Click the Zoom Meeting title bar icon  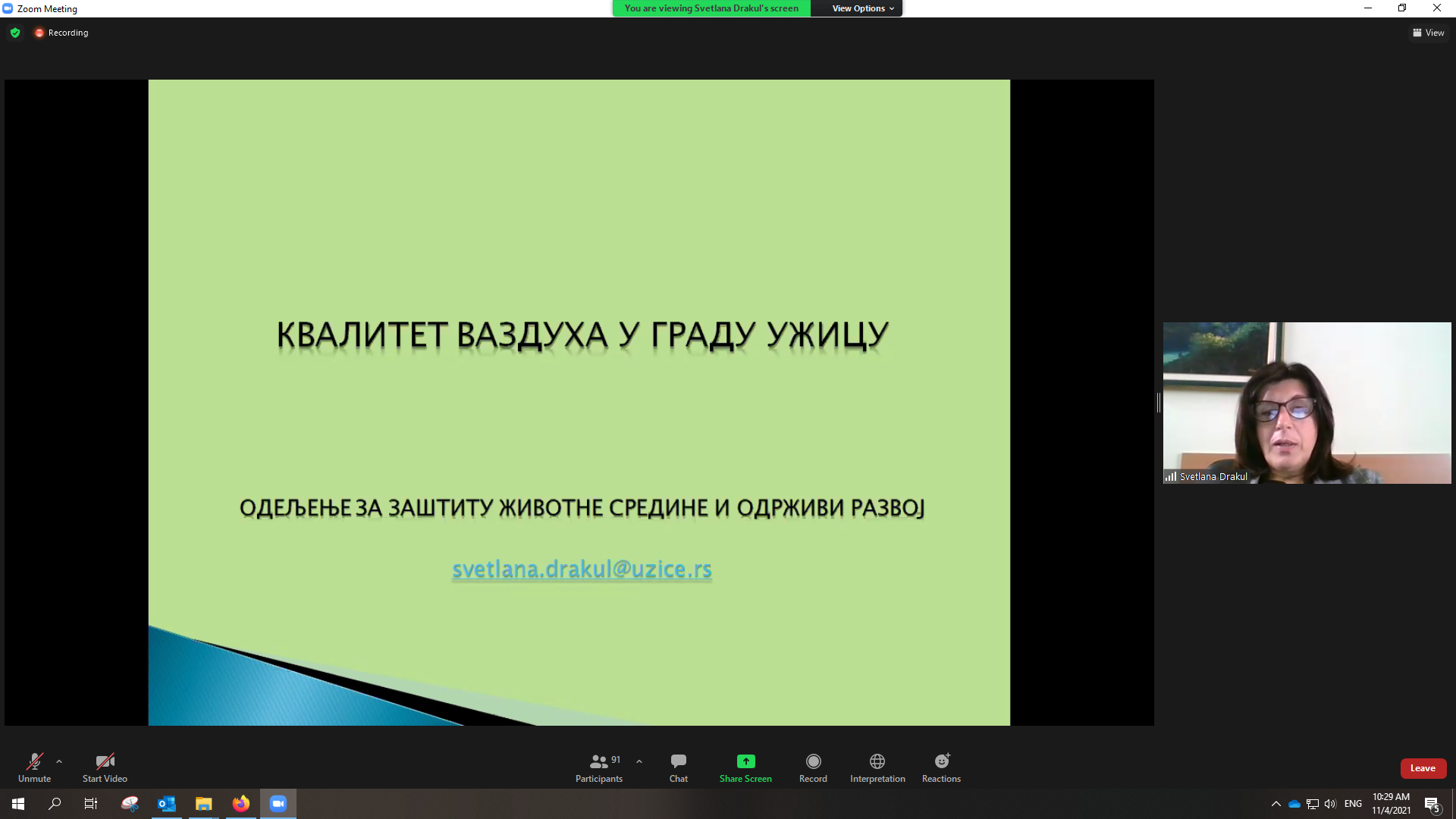8,8
